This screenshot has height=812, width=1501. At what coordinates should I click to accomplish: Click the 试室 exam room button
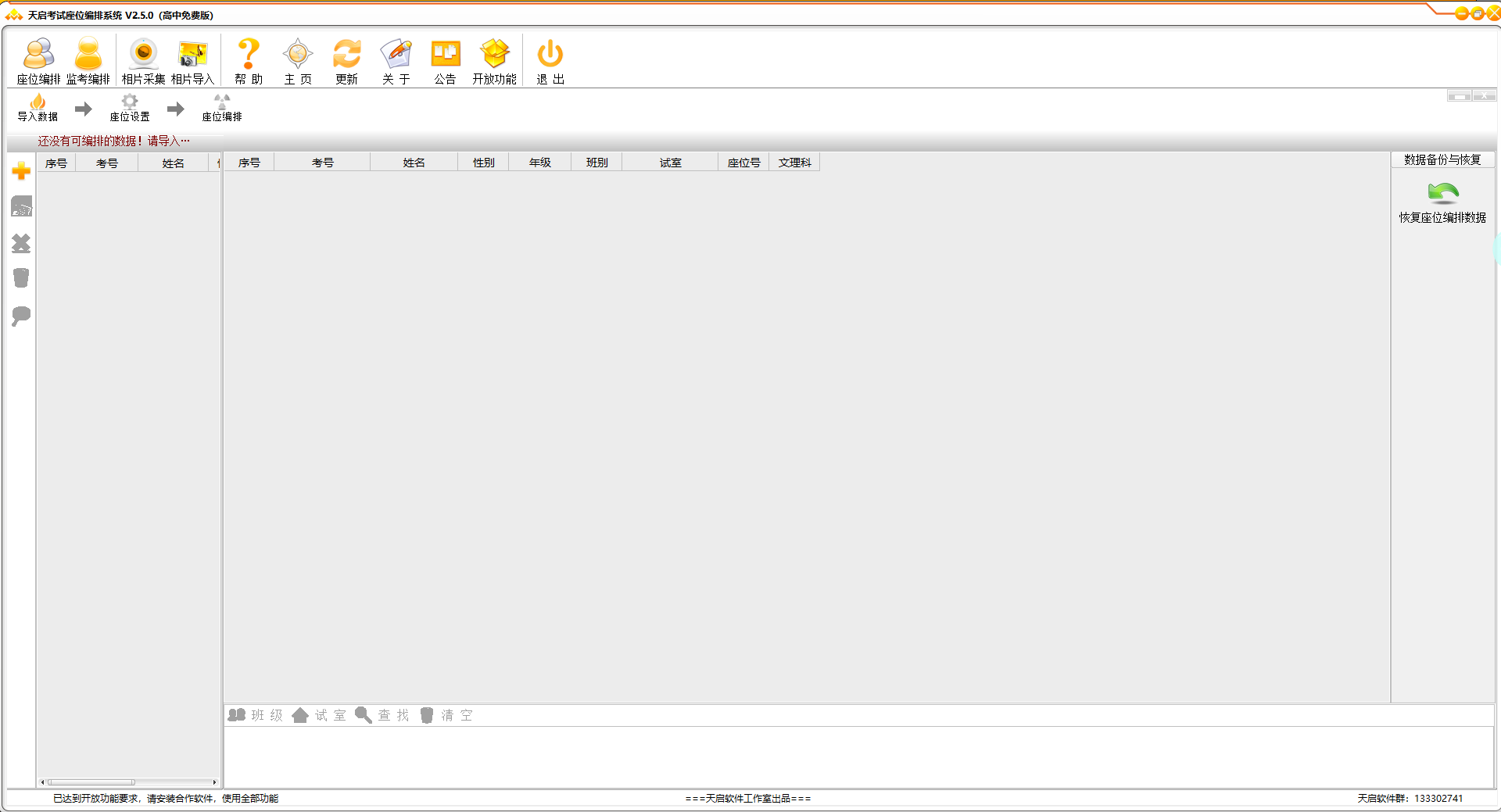[x=319, y=715]
